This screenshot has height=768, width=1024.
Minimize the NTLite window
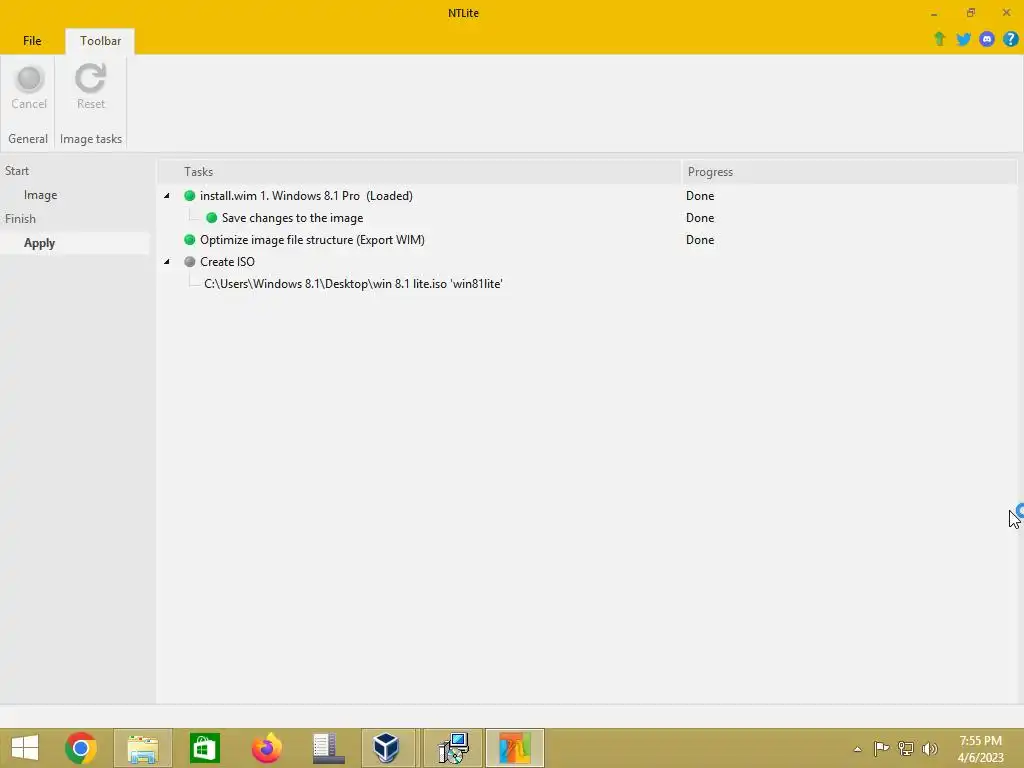pyautogui.click(x=934, y=13)
